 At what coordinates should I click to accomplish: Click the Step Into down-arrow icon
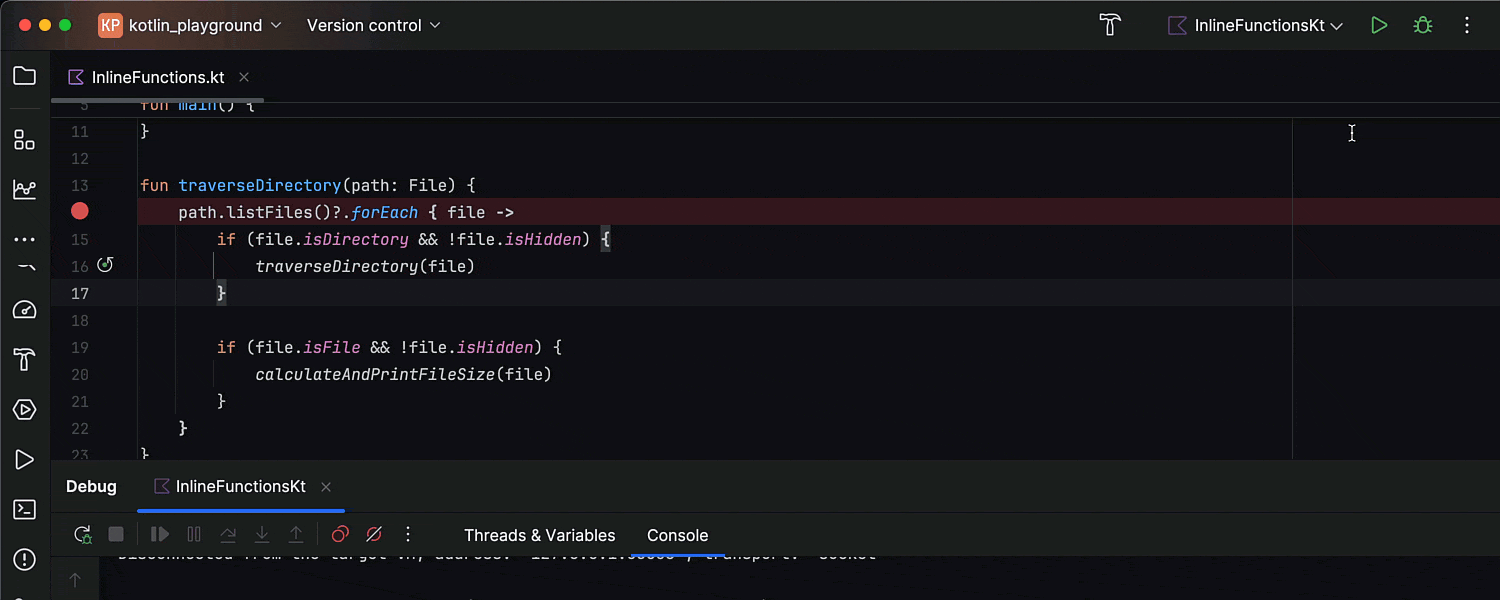[x=262, y=534]
